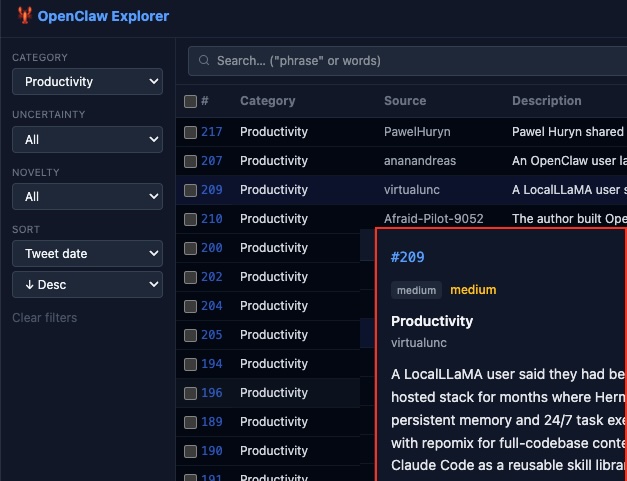Image resolution: width=627 pixels, height=481 pixels.
Task: Tick the checkbox next to row 200
Action: click(191, 248)
